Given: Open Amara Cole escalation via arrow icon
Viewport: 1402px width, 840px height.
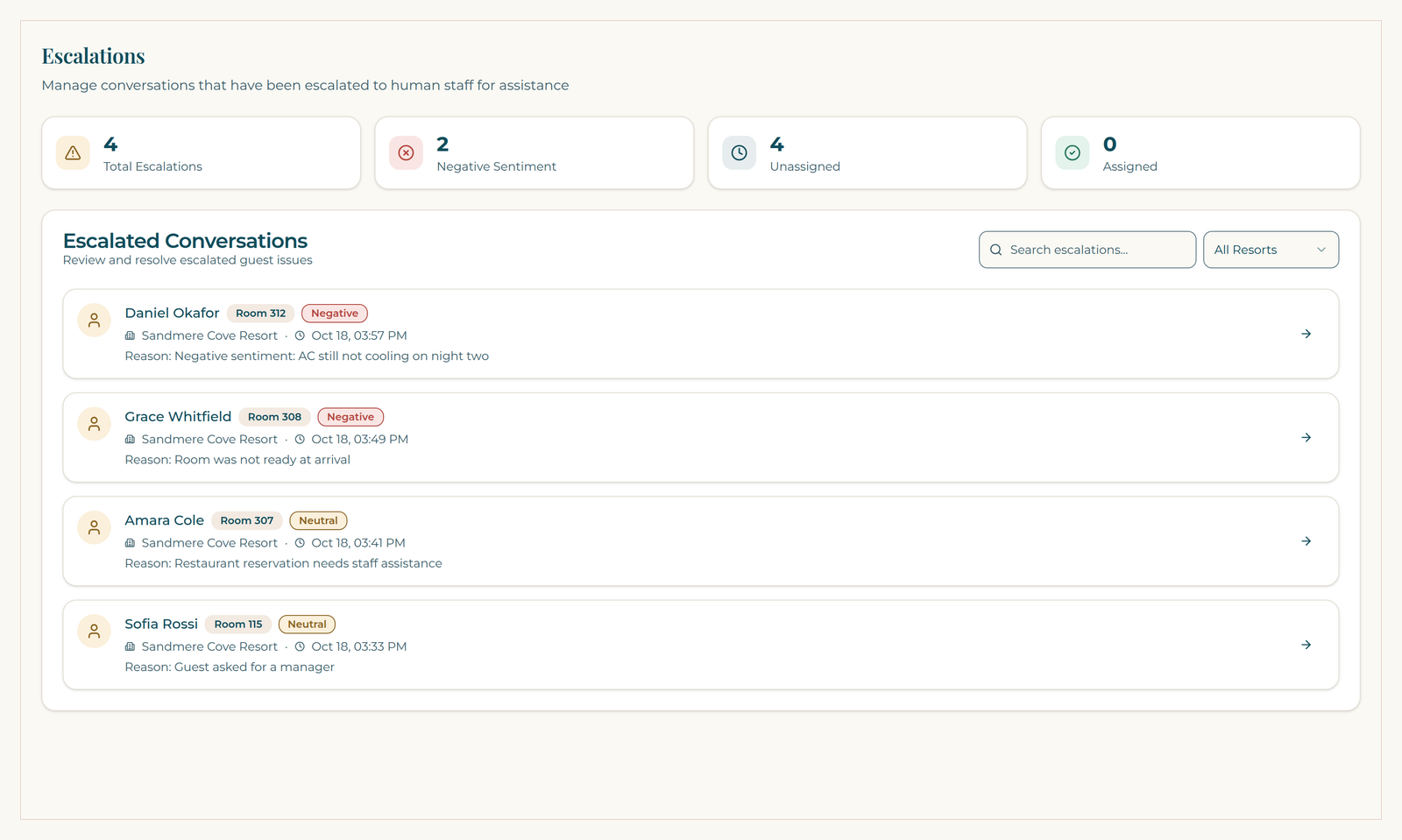Looking at the screenshot, I should point(1306,541).
